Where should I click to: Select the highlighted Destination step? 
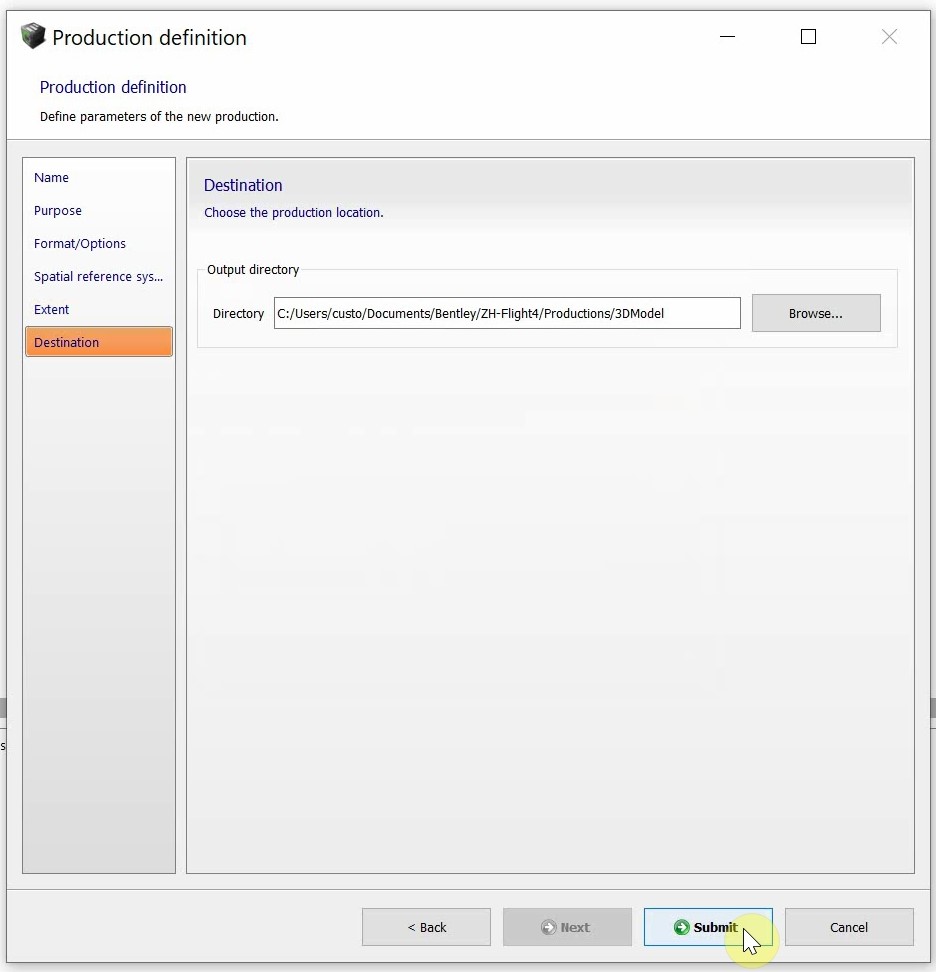point(98,342)
